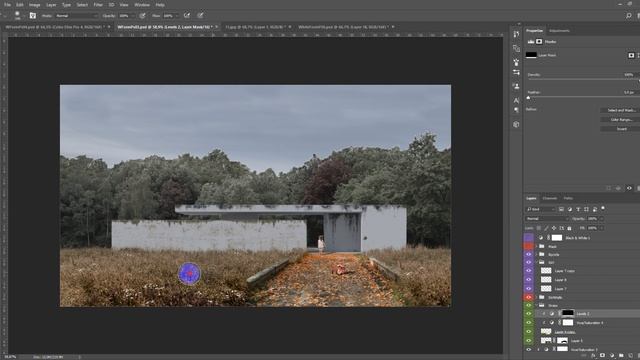This screenshot has width=640, height=360.
Task: Switch to the Adjustments panel tab
Action: click(x=559, y=31)
